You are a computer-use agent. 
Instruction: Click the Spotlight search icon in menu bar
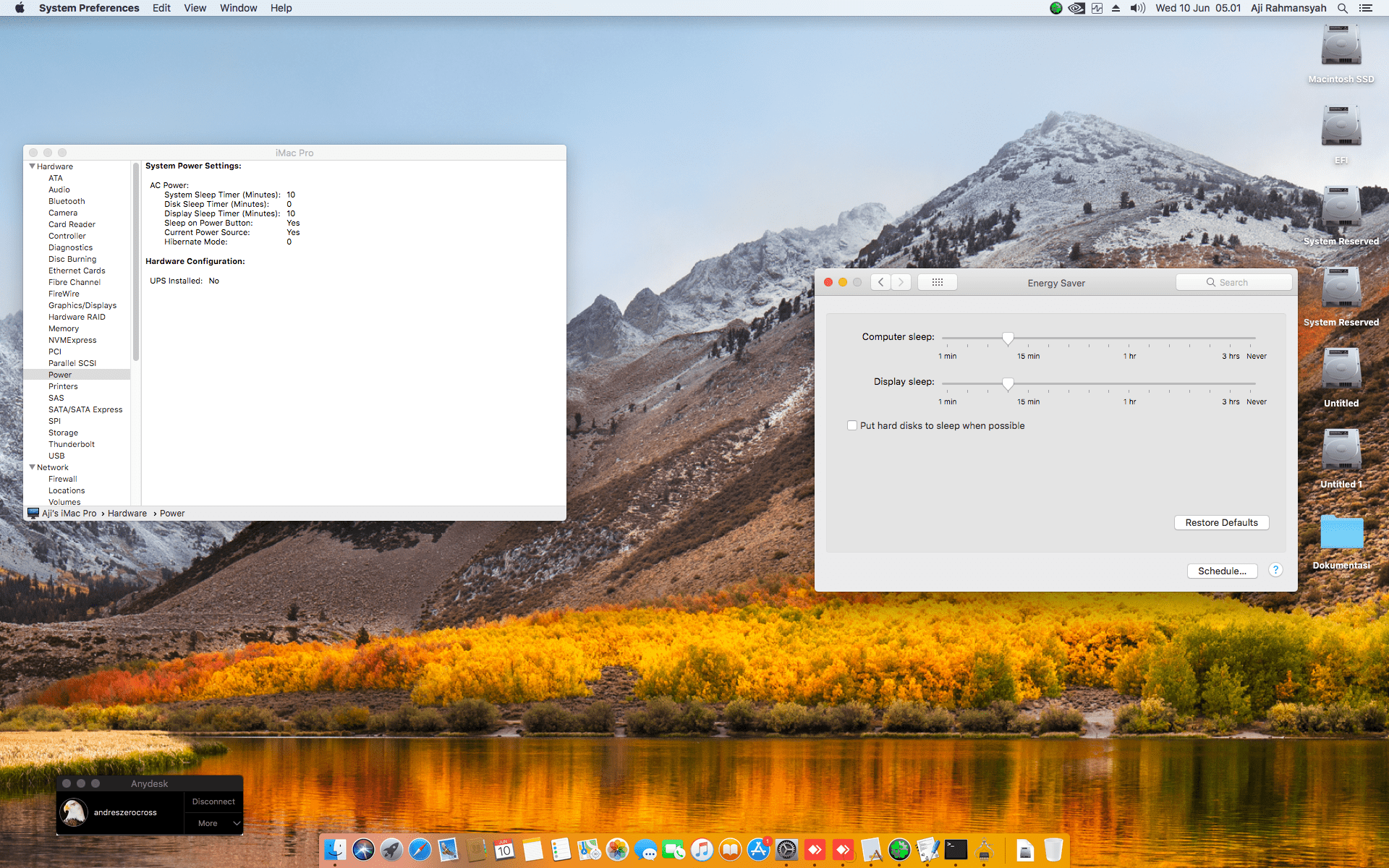coord(1342,8)
